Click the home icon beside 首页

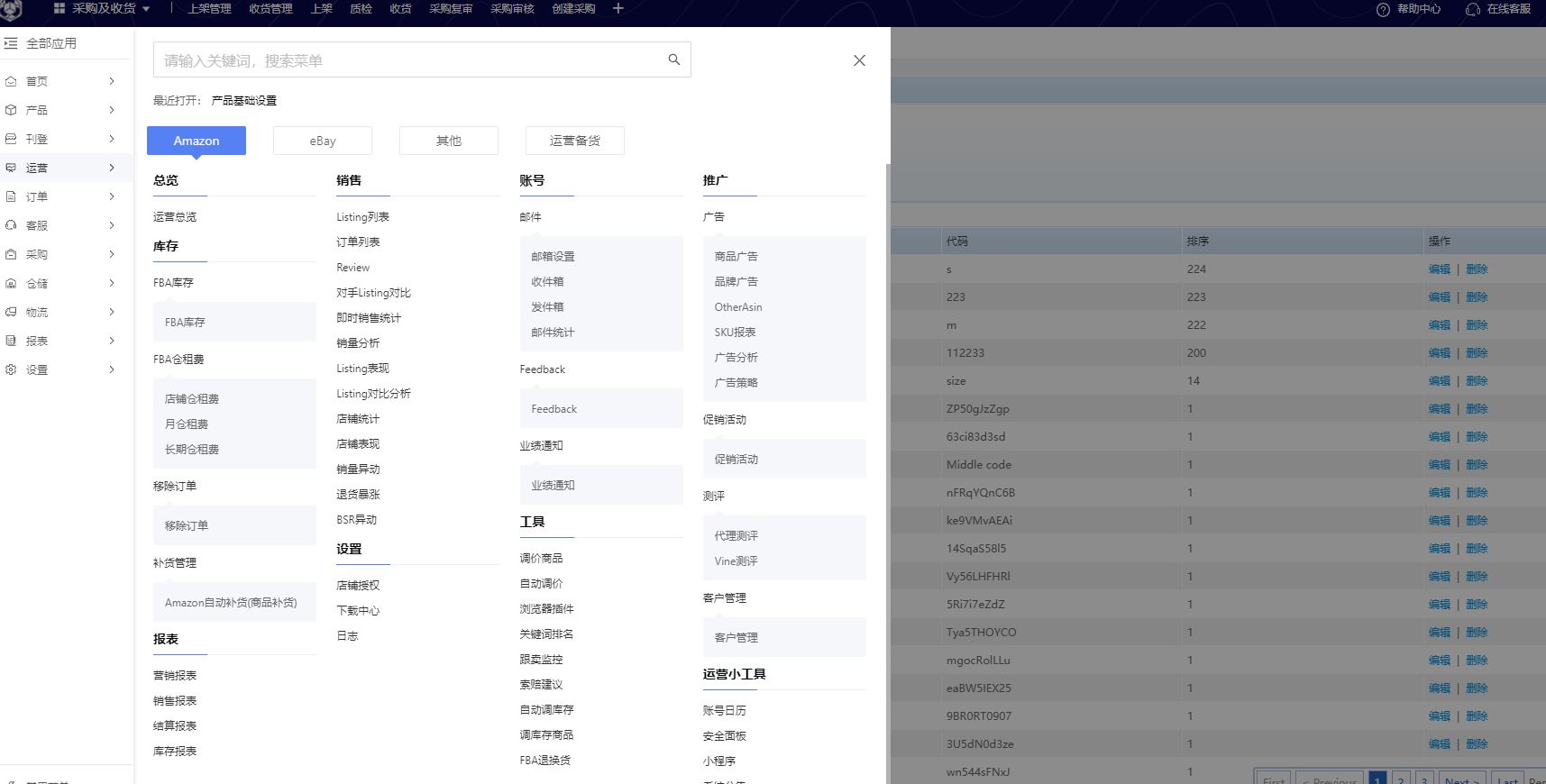(x=11, y=81)
